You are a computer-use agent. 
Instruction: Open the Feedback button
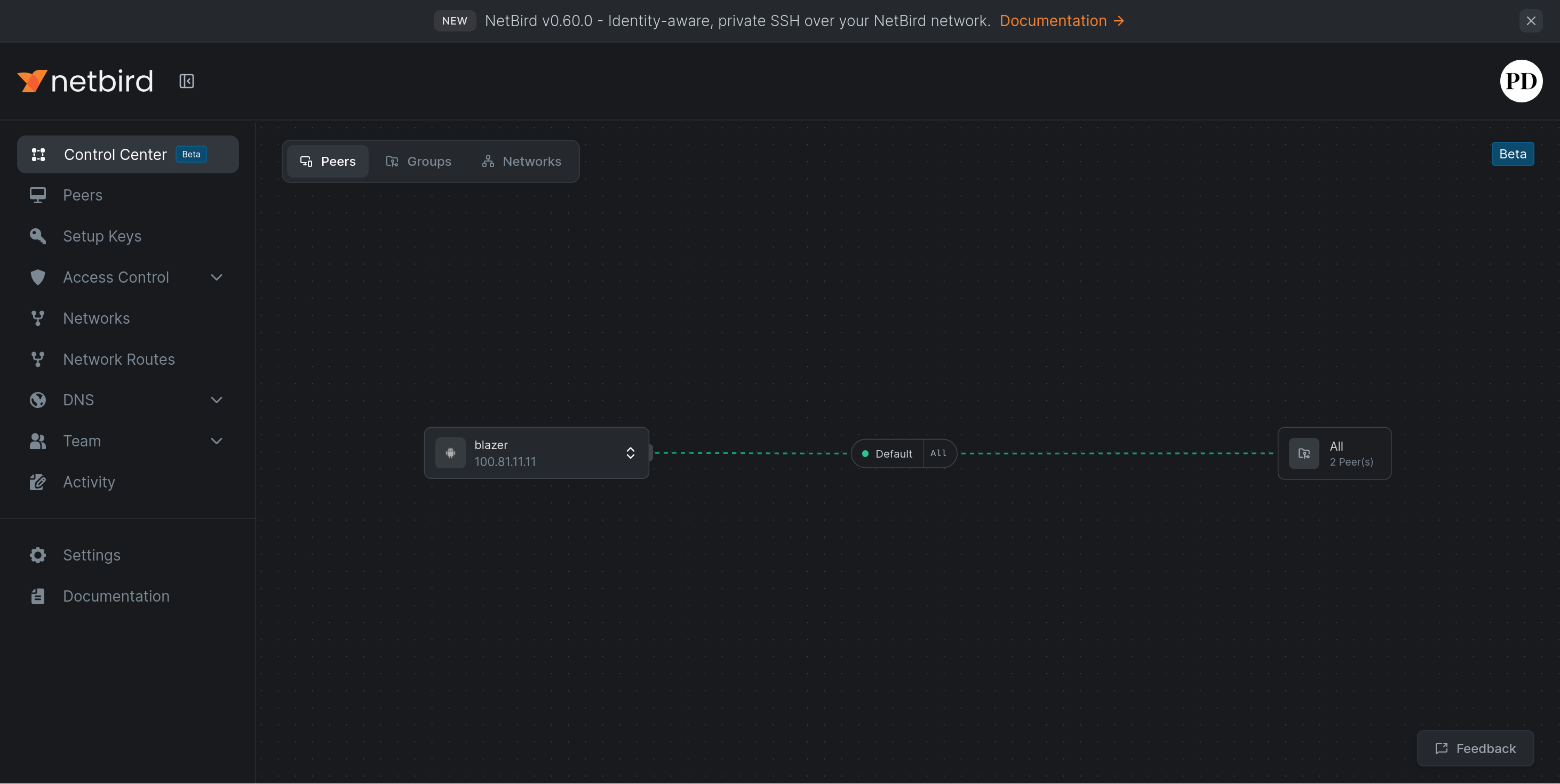1475,748
